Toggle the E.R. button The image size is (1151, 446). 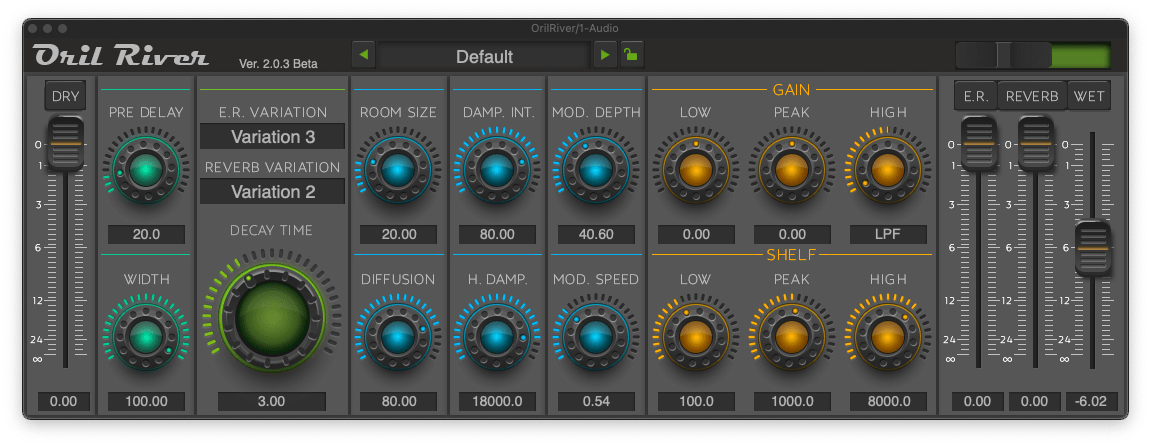click(976, 96)
